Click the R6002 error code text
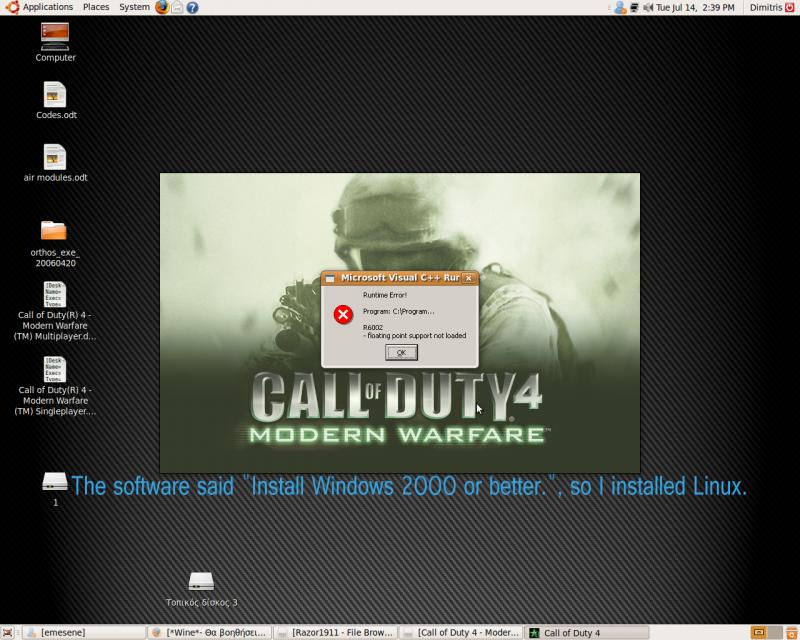 [373, 328]
